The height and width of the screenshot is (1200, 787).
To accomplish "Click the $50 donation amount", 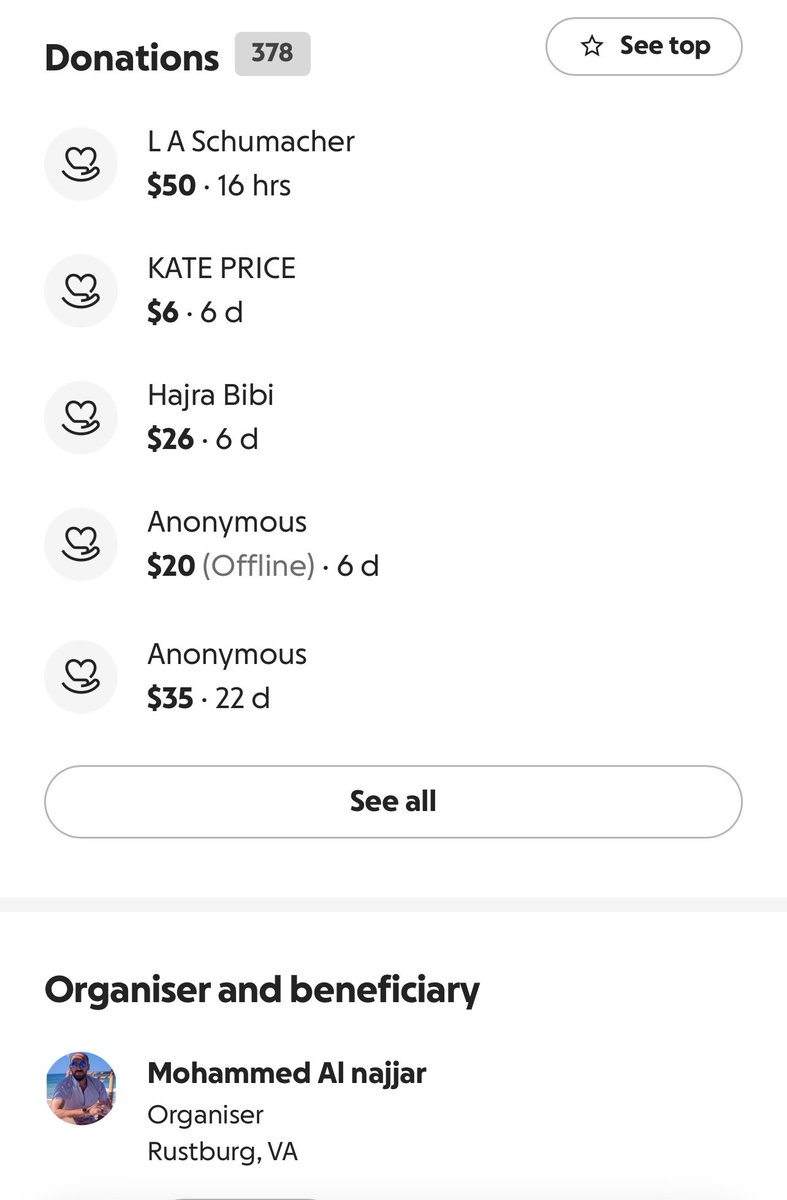I will 171,186.
